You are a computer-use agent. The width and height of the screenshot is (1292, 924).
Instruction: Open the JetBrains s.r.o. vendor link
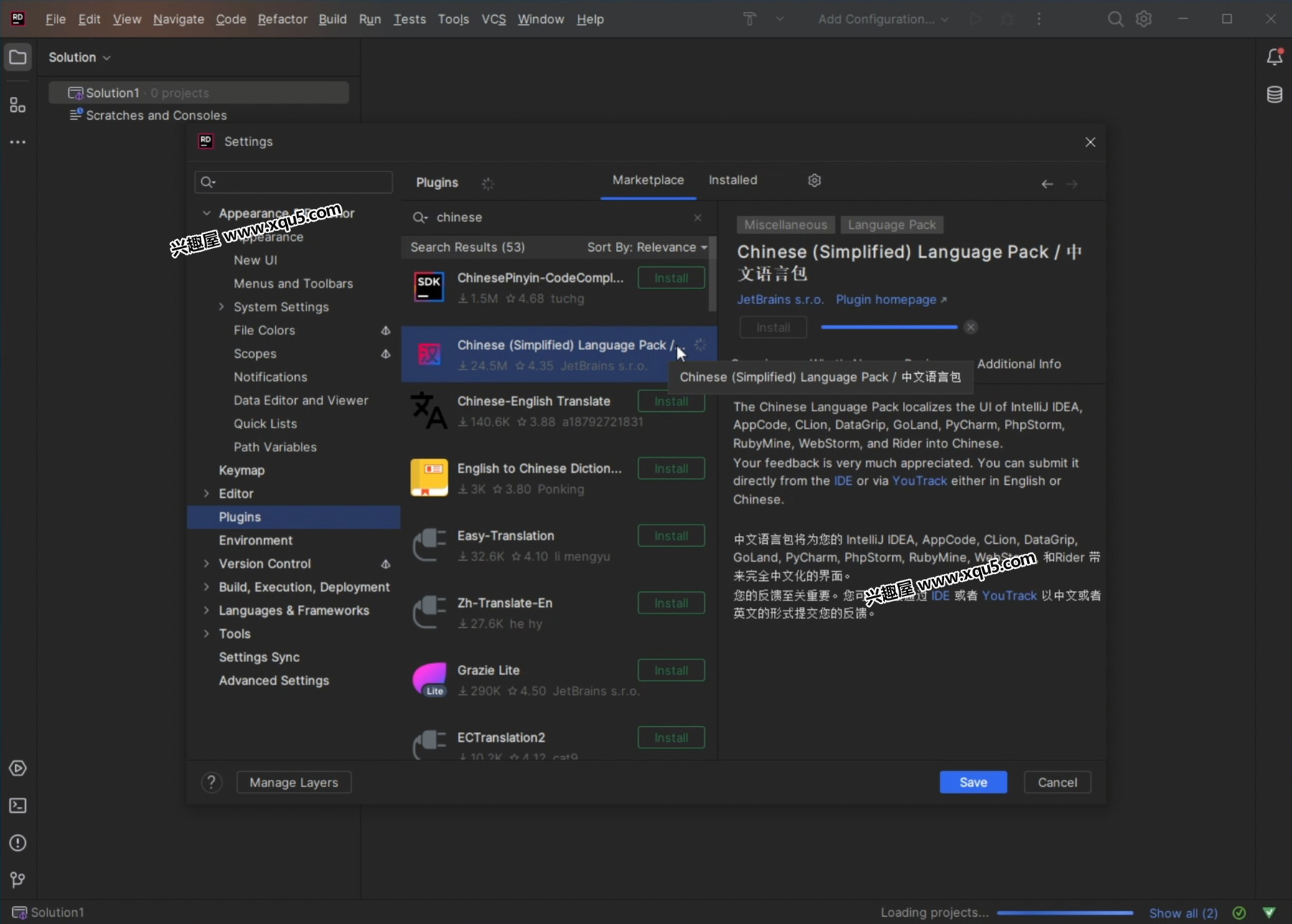(x=780, y=300)
